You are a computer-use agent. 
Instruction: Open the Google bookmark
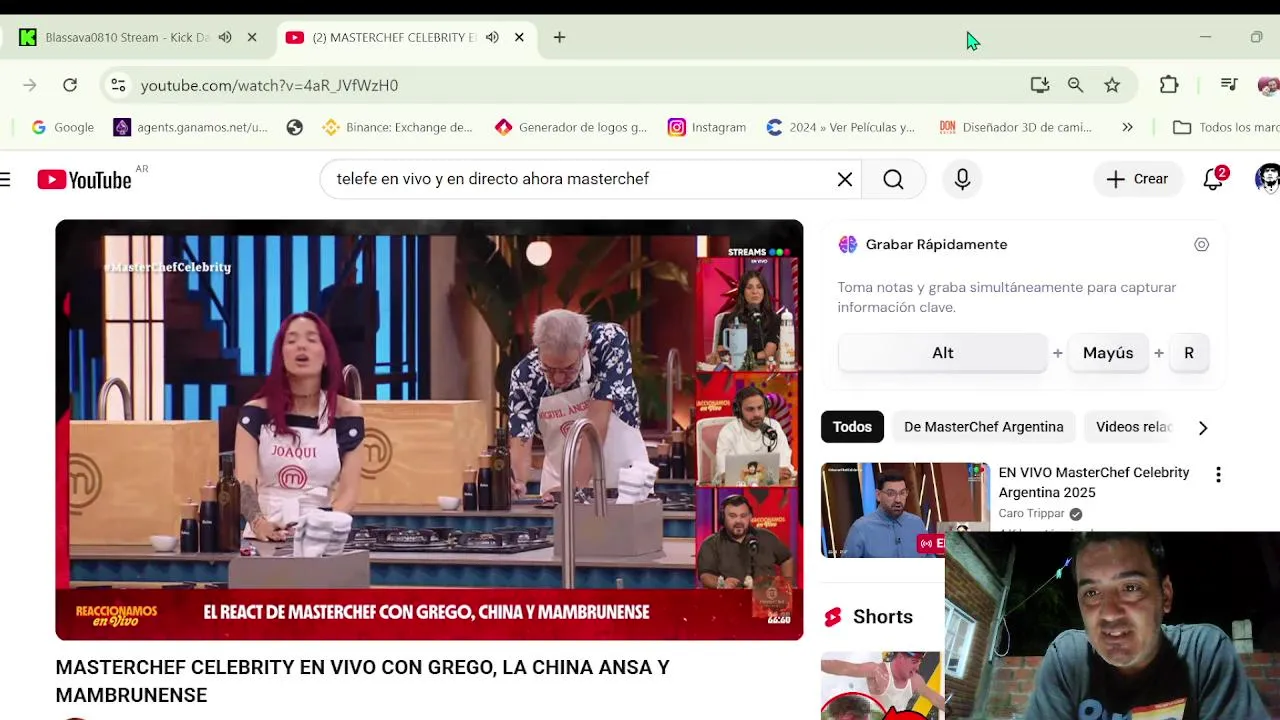click(x=63, y=127)
